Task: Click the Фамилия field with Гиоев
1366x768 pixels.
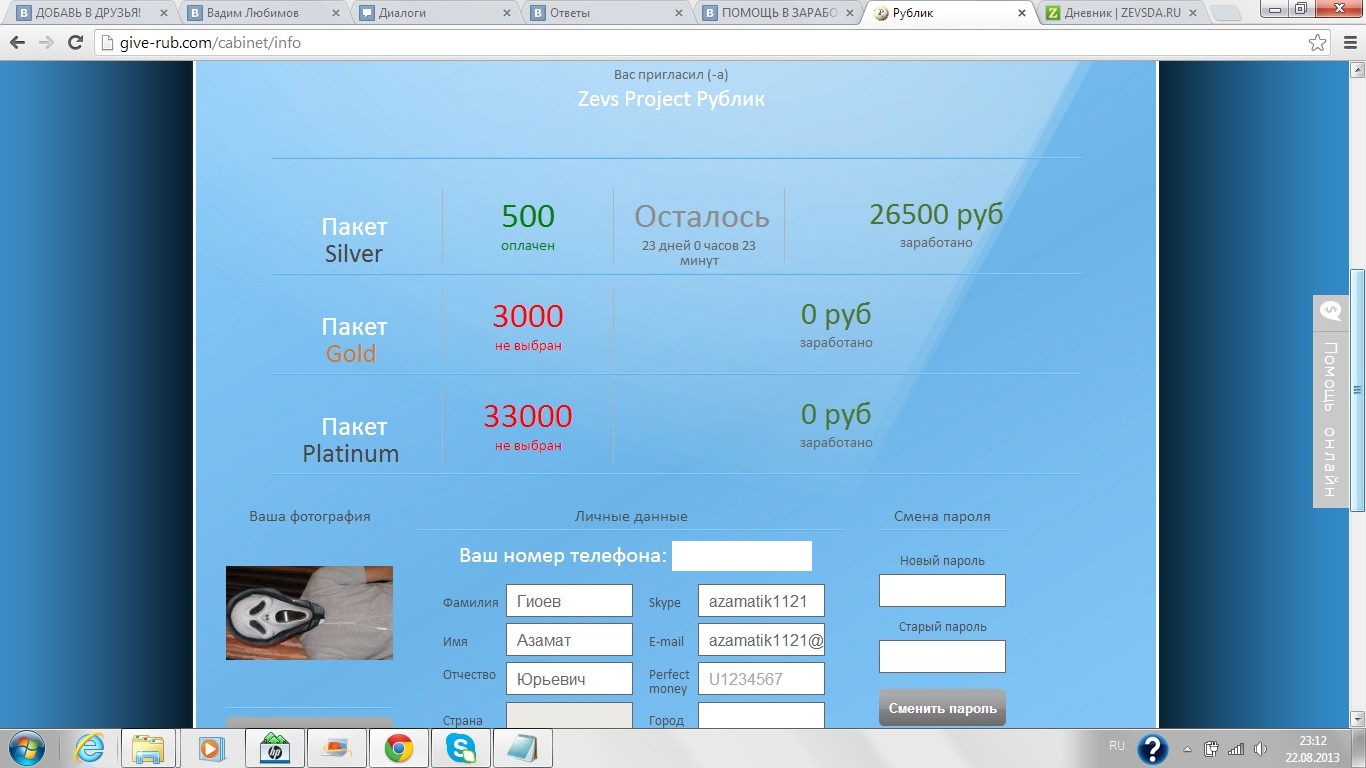Action: 569,601
